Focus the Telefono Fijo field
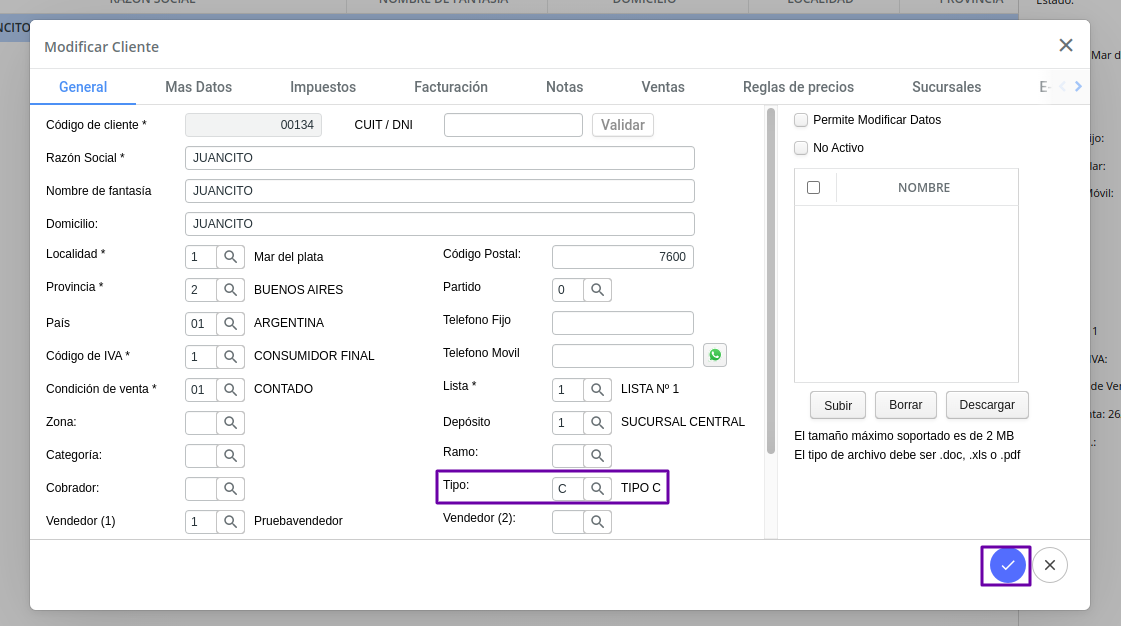 click(623, 323)
